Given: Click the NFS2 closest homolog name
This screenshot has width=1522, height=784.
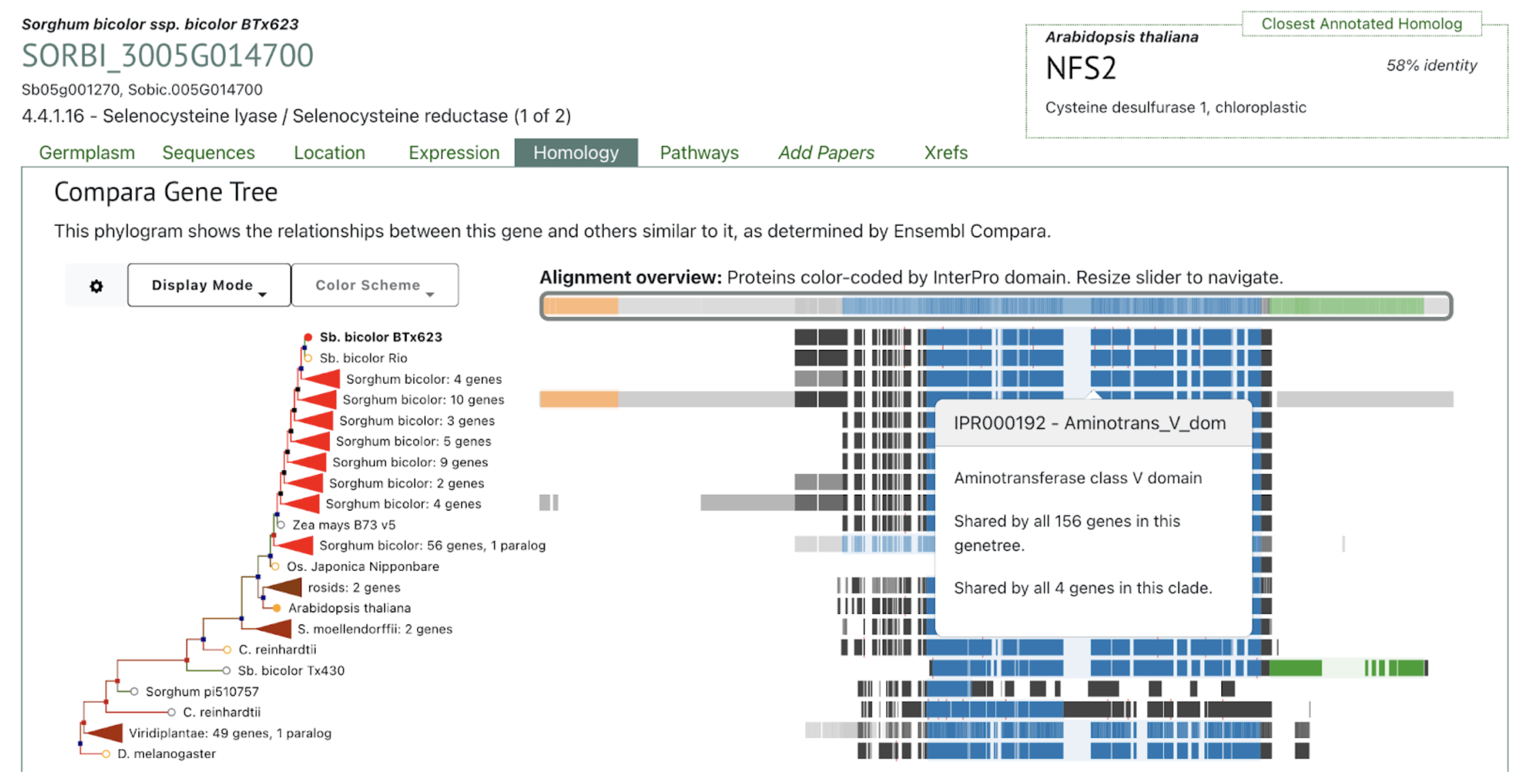Looking at the screenshot, I should (x=1080, y=69).
